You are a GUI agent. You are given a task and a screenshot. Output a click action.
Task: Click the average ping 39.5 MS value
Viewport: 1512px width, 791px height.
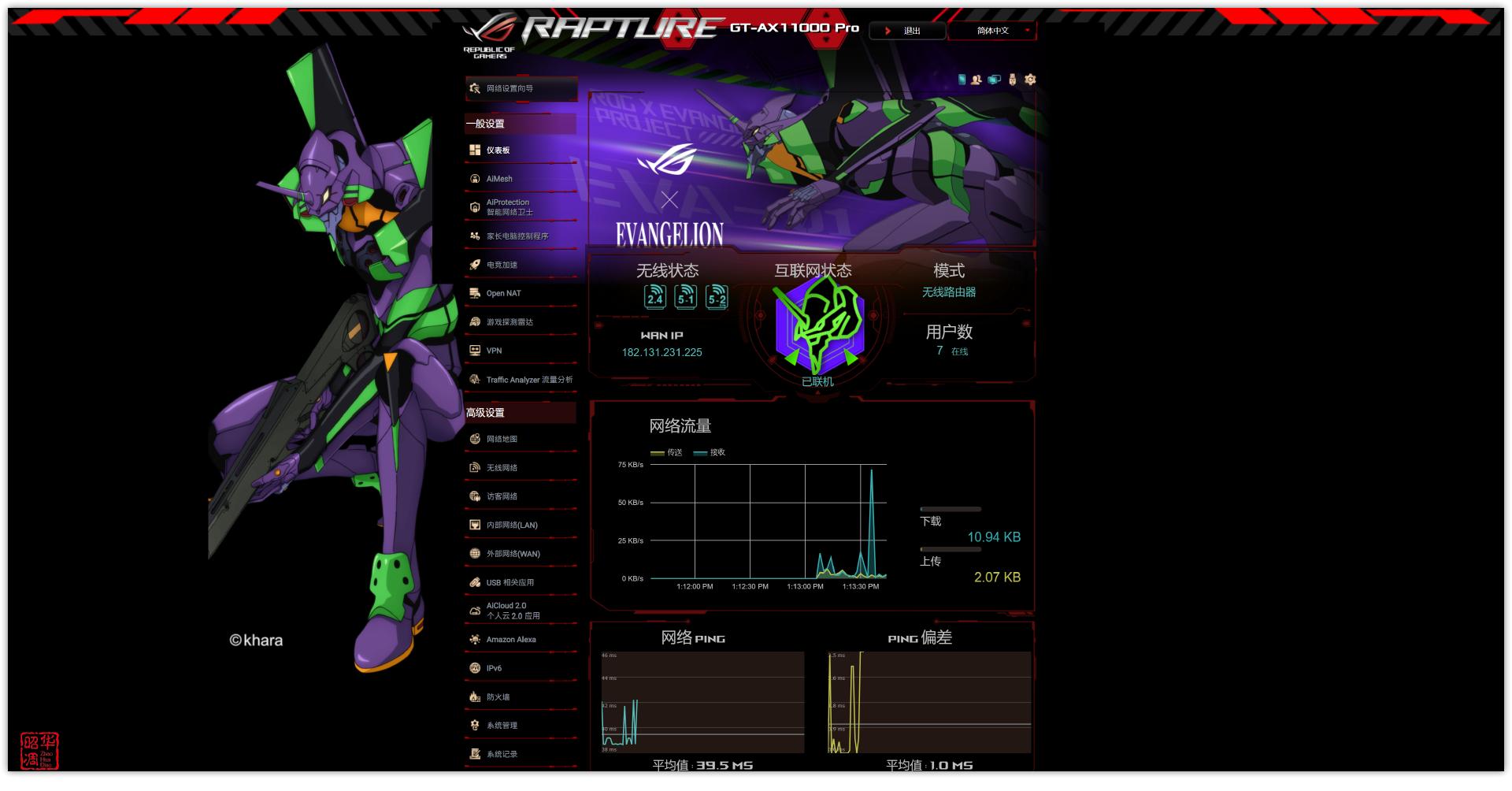click(x=724, y=766)
